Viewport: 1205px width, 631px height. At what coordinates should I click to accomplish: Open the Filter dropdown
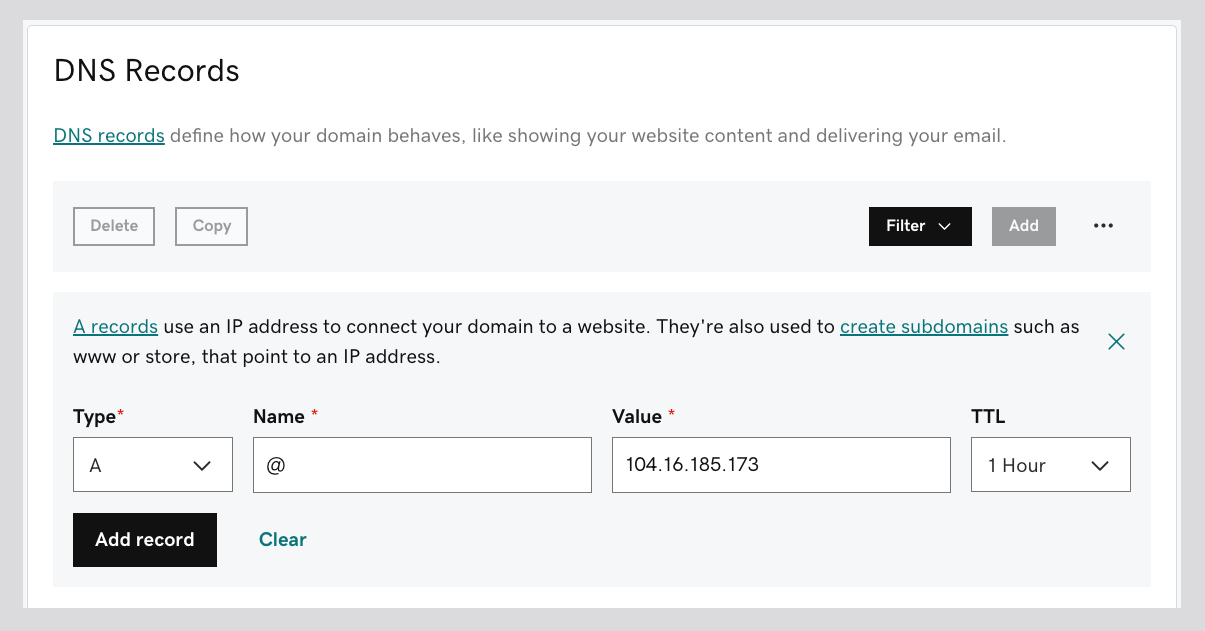pyautogui.click(x=920, y=226)
